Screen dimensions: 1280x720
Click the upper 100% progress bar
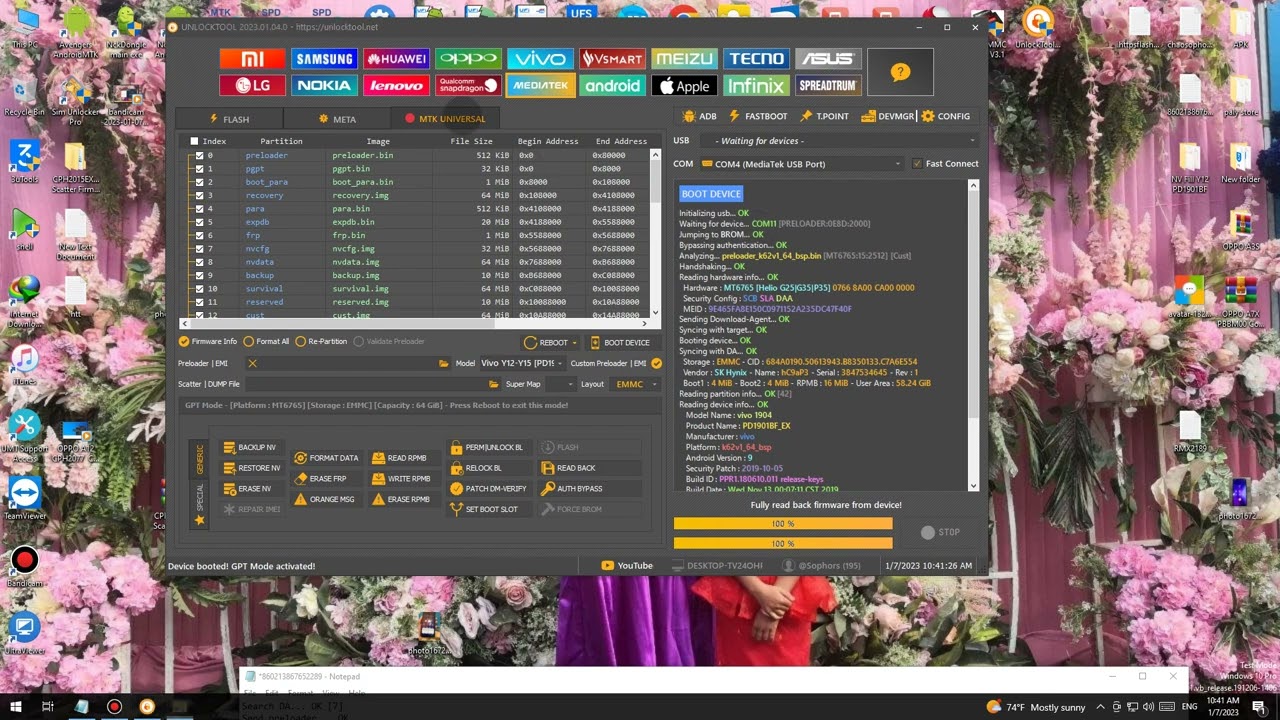[x=783, y=523]
